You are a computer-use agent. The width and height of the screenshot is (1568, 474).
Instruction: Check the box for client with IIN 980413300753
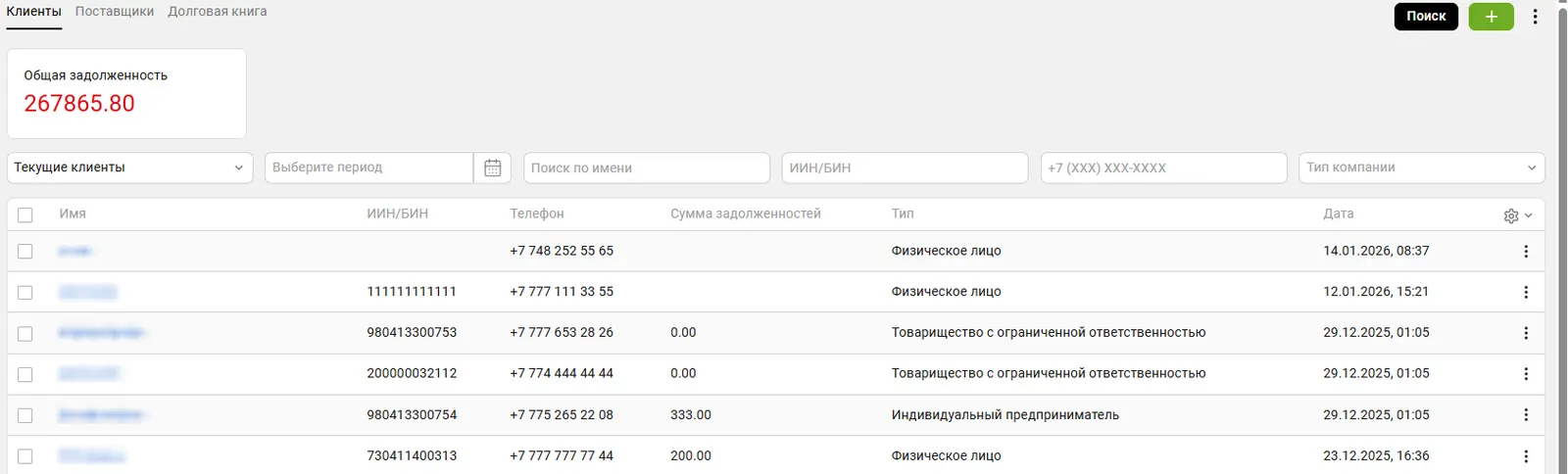[x=25, y=334]
